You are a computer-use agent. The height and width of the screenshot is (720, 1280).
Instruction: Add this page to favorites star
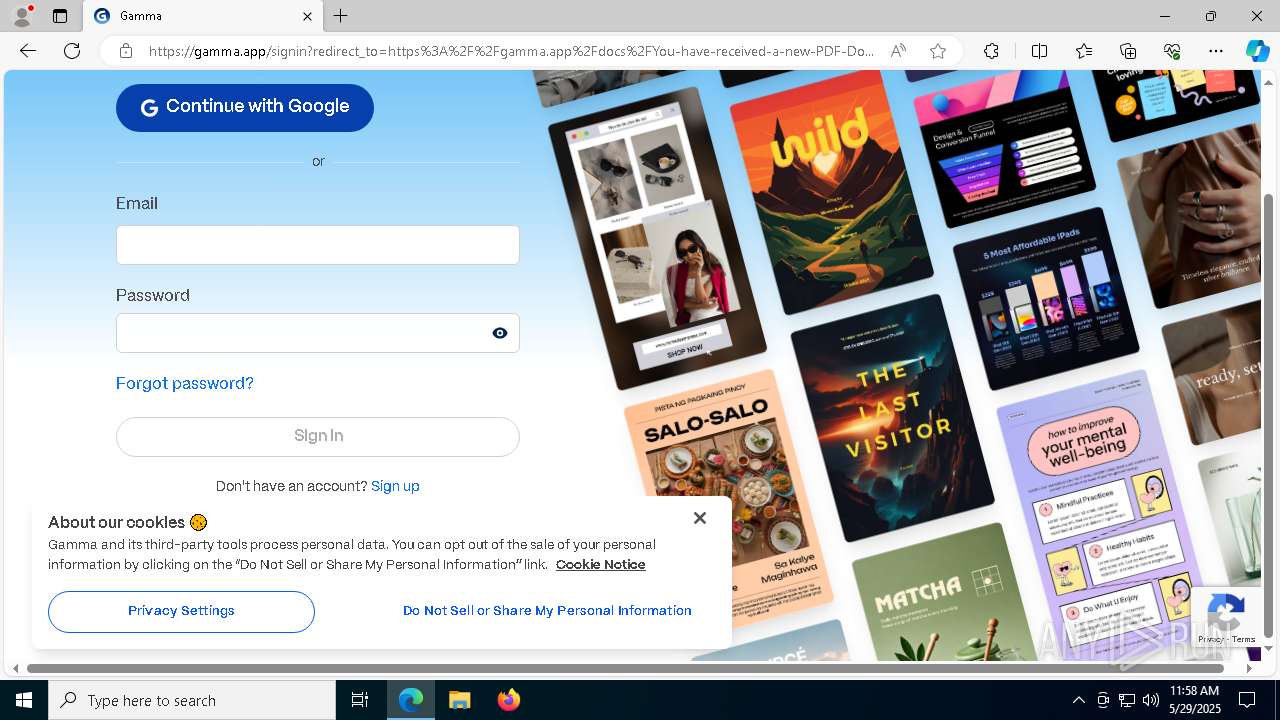(x=938, y=51)
